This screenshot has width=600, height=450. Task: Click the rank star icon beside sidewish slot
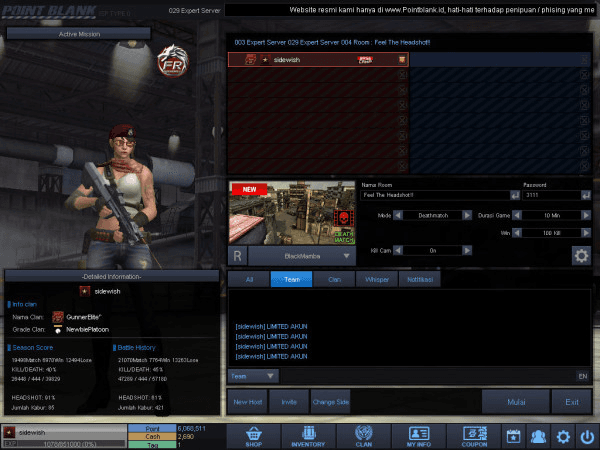click(x=265, y=60)
